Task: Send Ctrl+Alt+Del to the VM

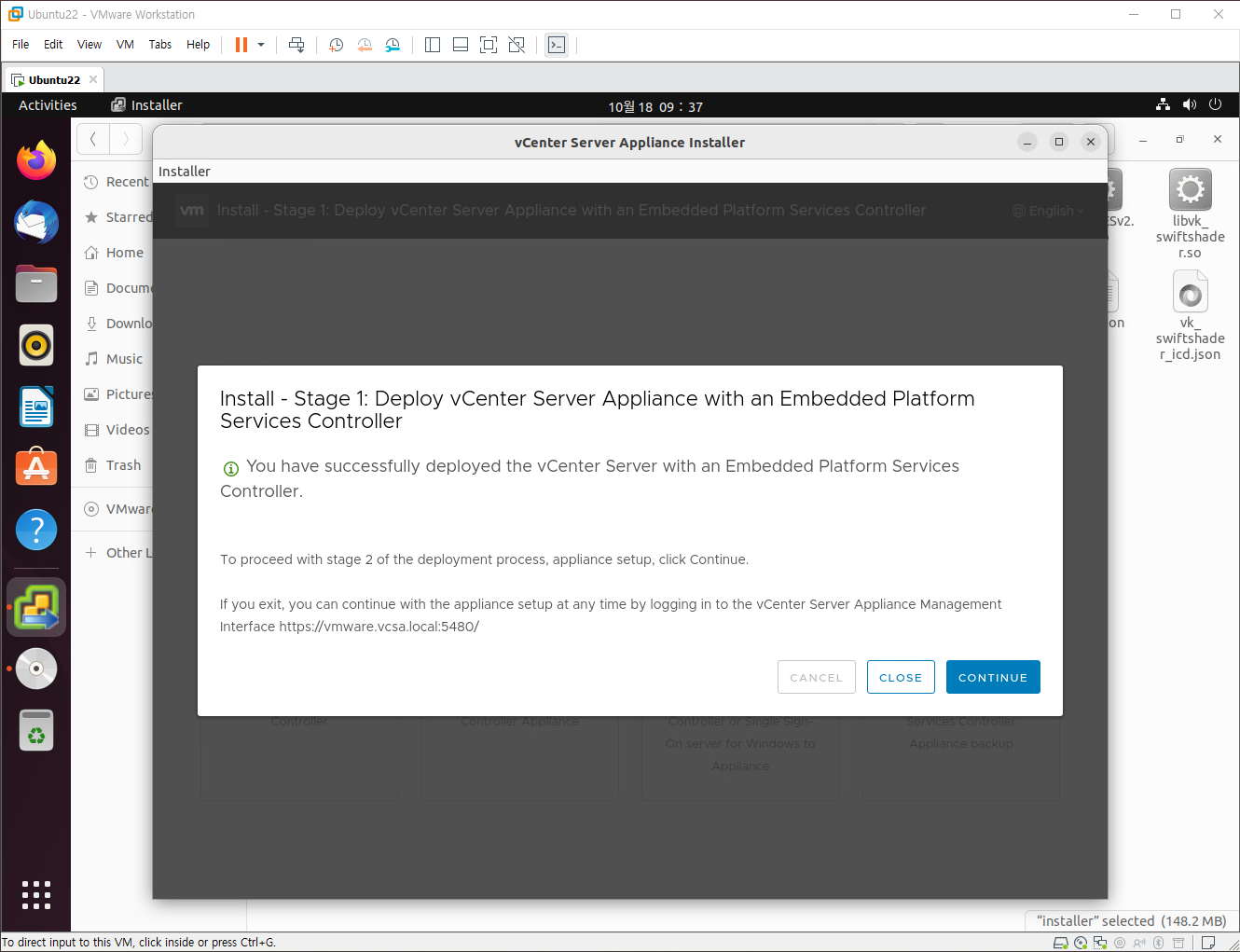Action: pos(296,45)
